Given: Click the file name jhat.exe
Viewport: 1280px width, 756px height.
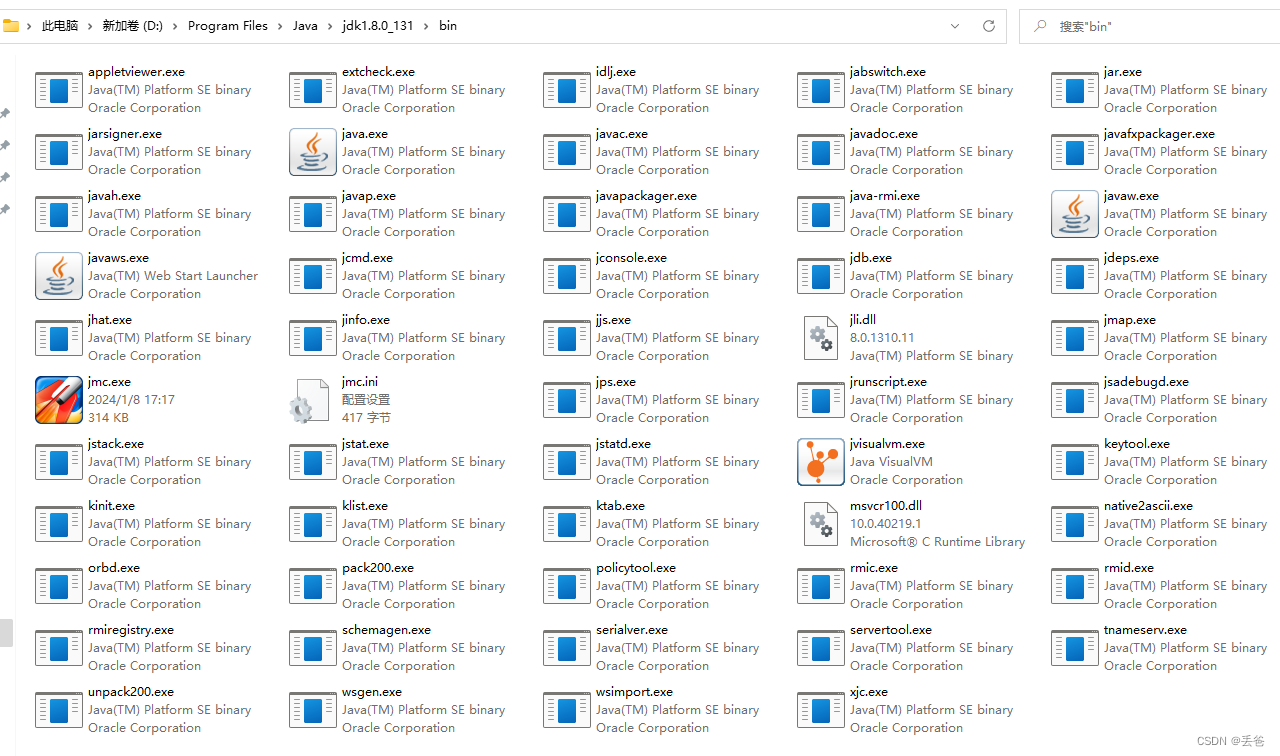Looking at the screenshot, I should (x=110, y=320).
